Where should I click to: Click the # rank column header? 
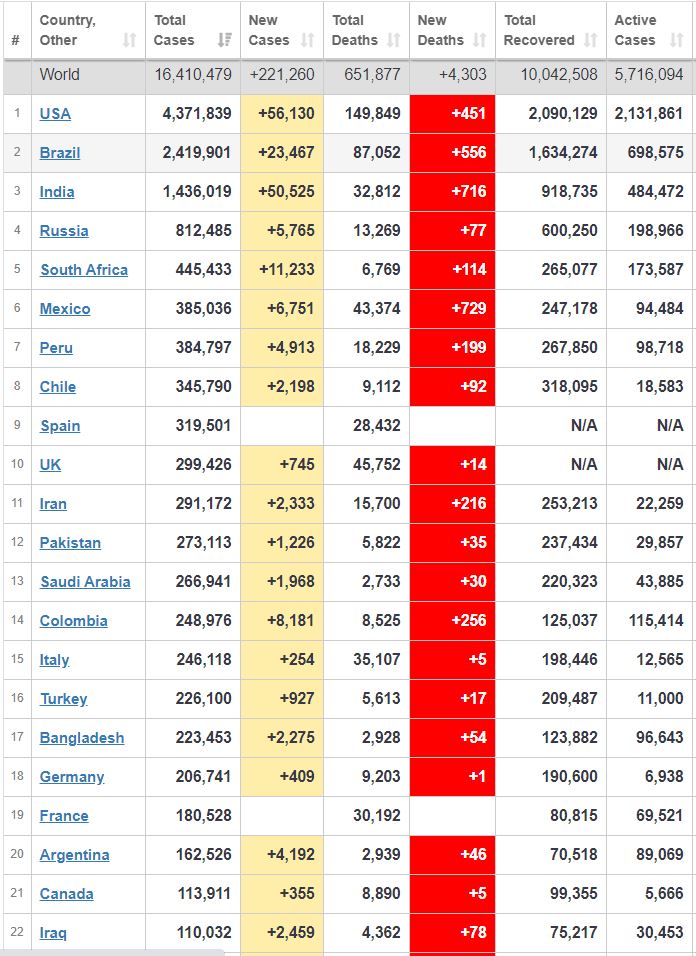(x=15, y=40)
